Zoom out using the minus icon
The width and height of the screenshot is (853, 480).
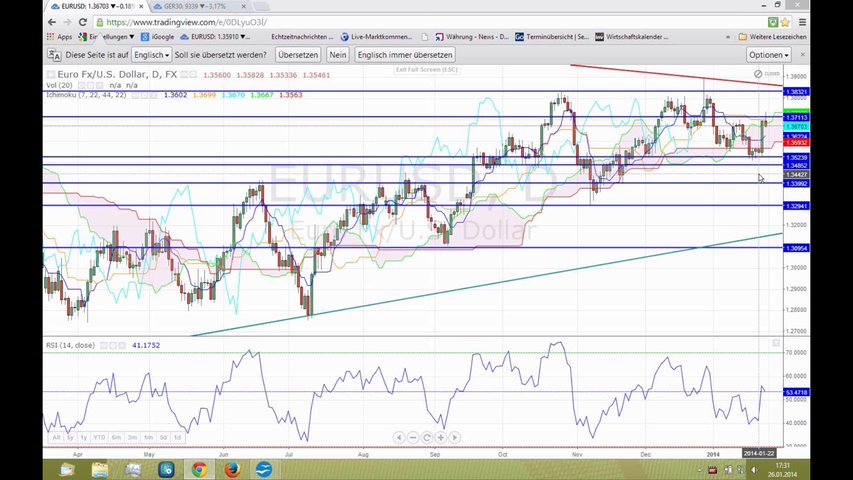413,437
